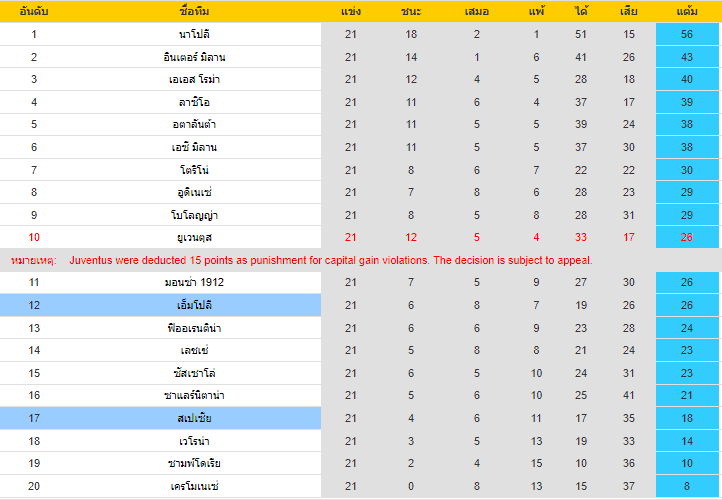Screen dimensions: 722x500
Task: Click นาโปลี's 56 points cell
Action: pyautogui.click(x=687, y=34)
